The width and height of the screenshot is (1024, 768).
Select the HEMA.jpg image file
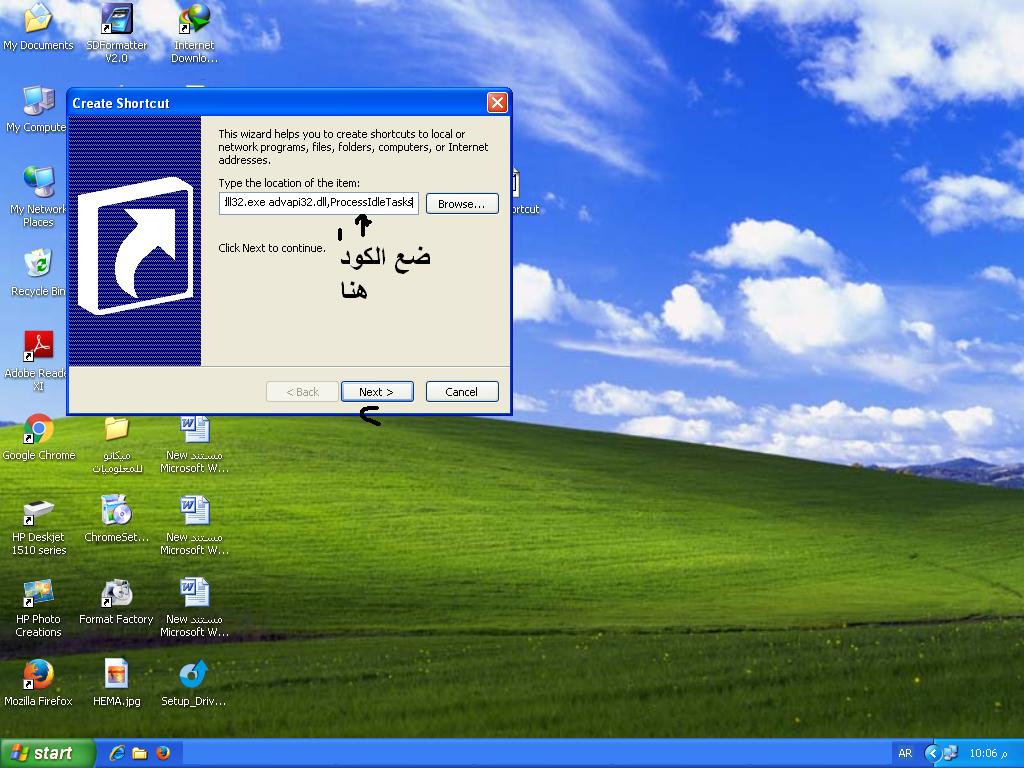click(x=117, y=683)
